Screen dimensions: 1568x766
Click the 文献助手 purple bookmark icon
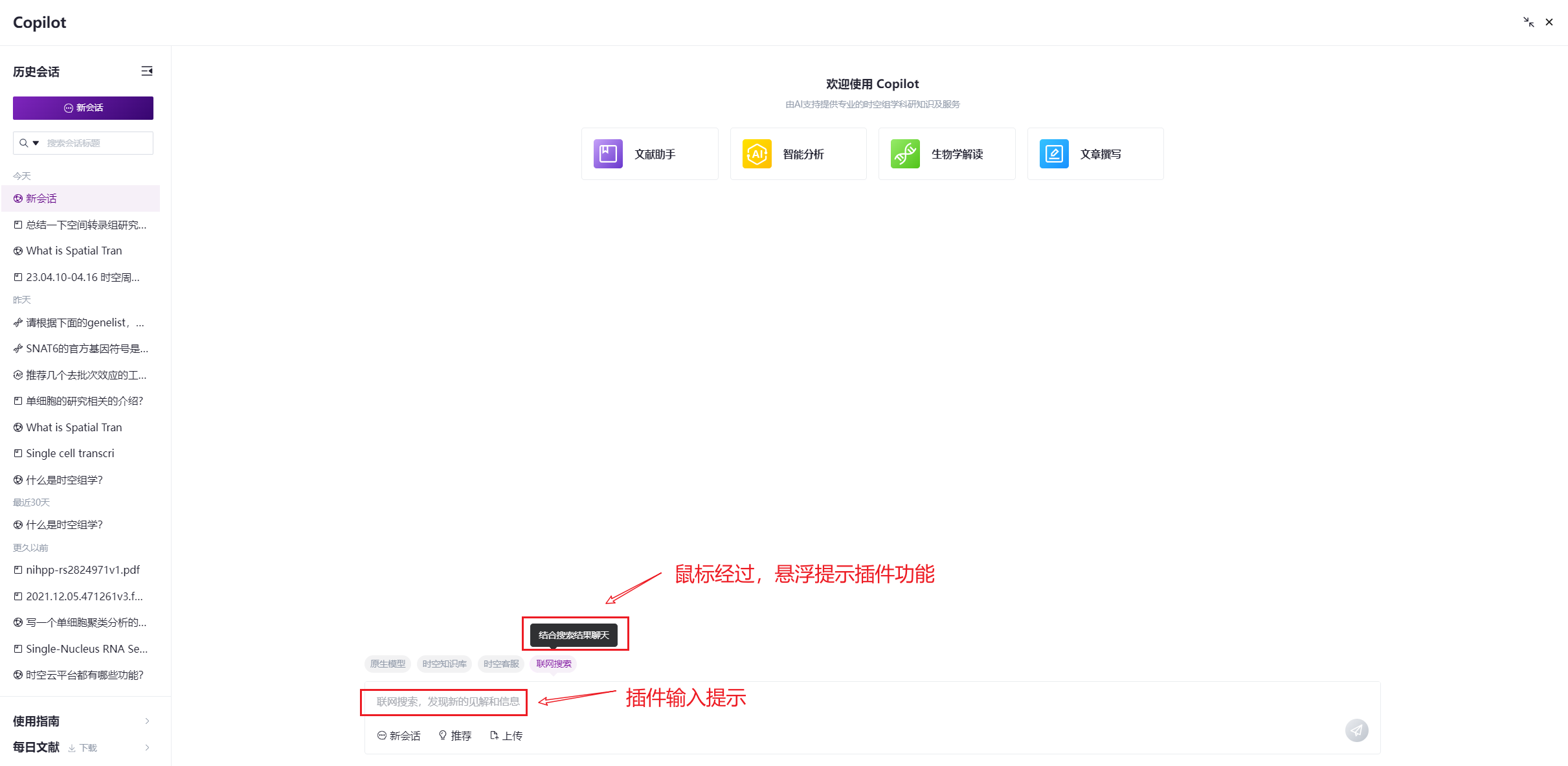(608, 153)
